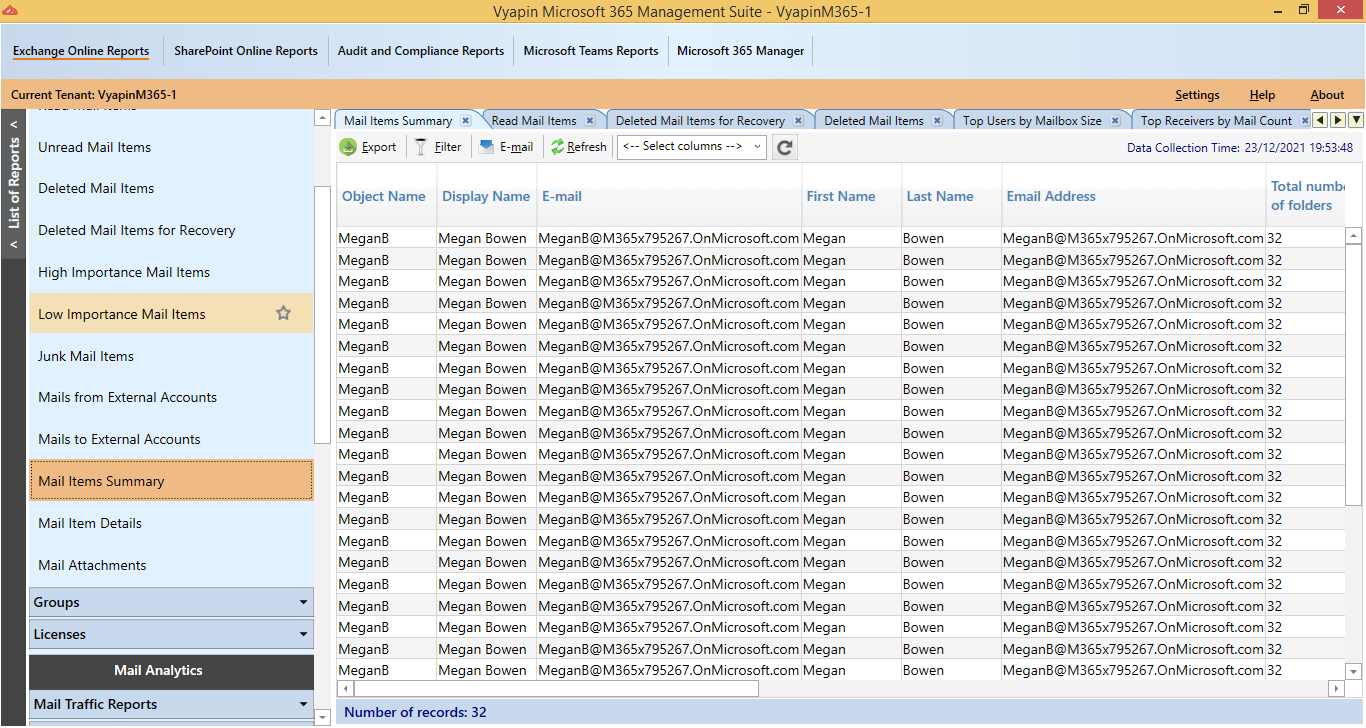Click the gray reload button beside Select columns

click(785, 147)
